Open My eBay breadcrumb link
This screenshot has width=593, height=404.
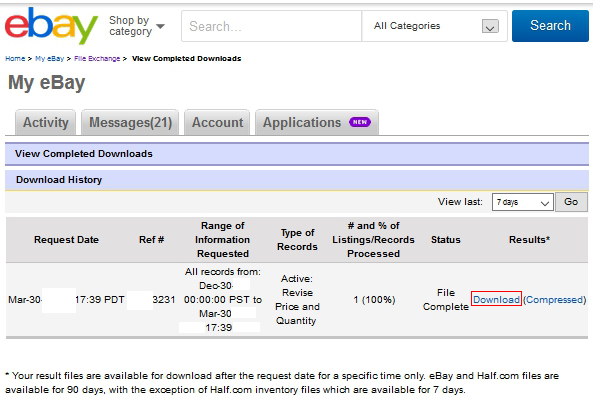[50, 59]
